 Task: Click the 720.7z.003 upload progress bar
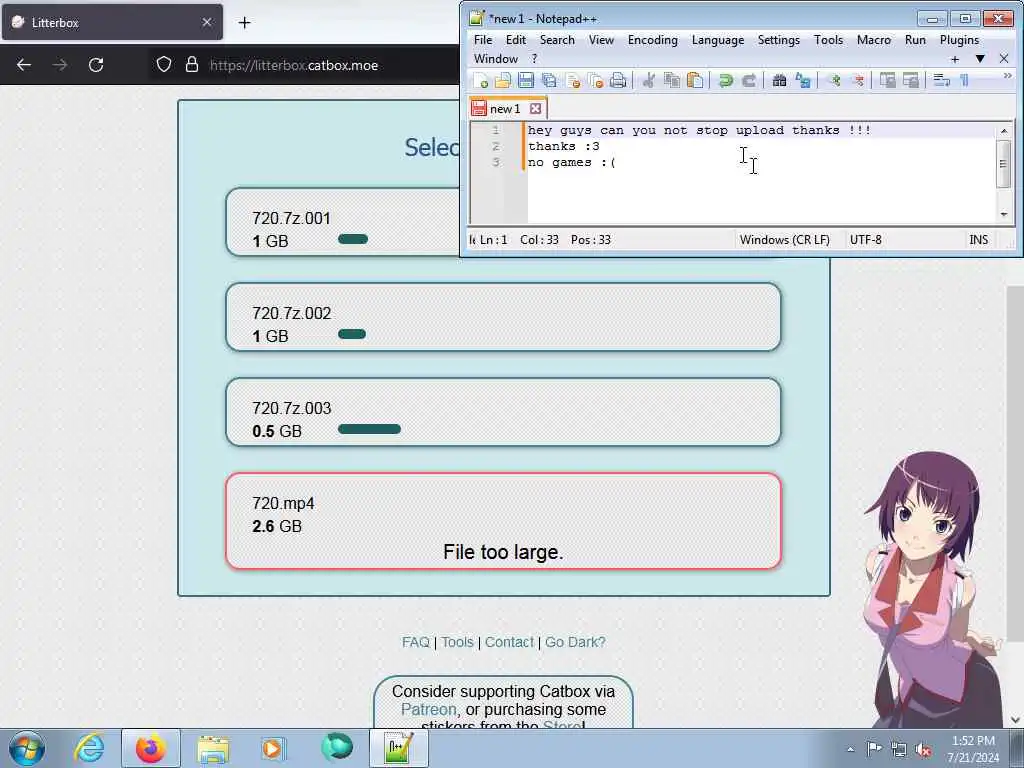pos(370,429)
